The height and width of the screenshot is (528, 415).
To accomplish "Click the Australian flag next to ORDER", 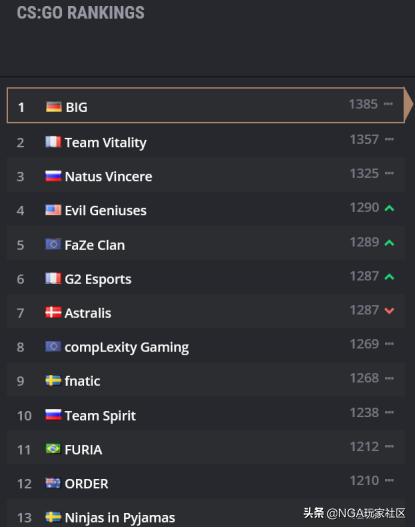I will tap(53, 483).
